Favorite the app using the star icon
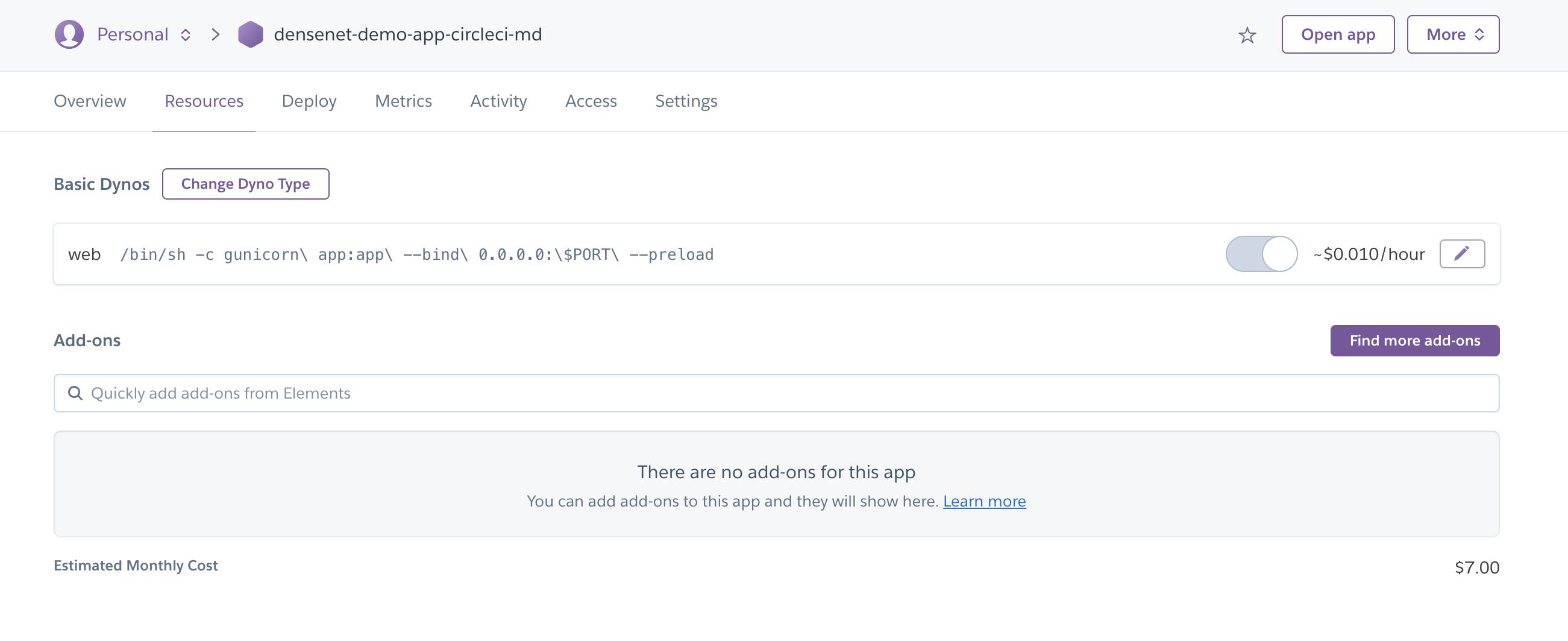 coord(1247,35)
